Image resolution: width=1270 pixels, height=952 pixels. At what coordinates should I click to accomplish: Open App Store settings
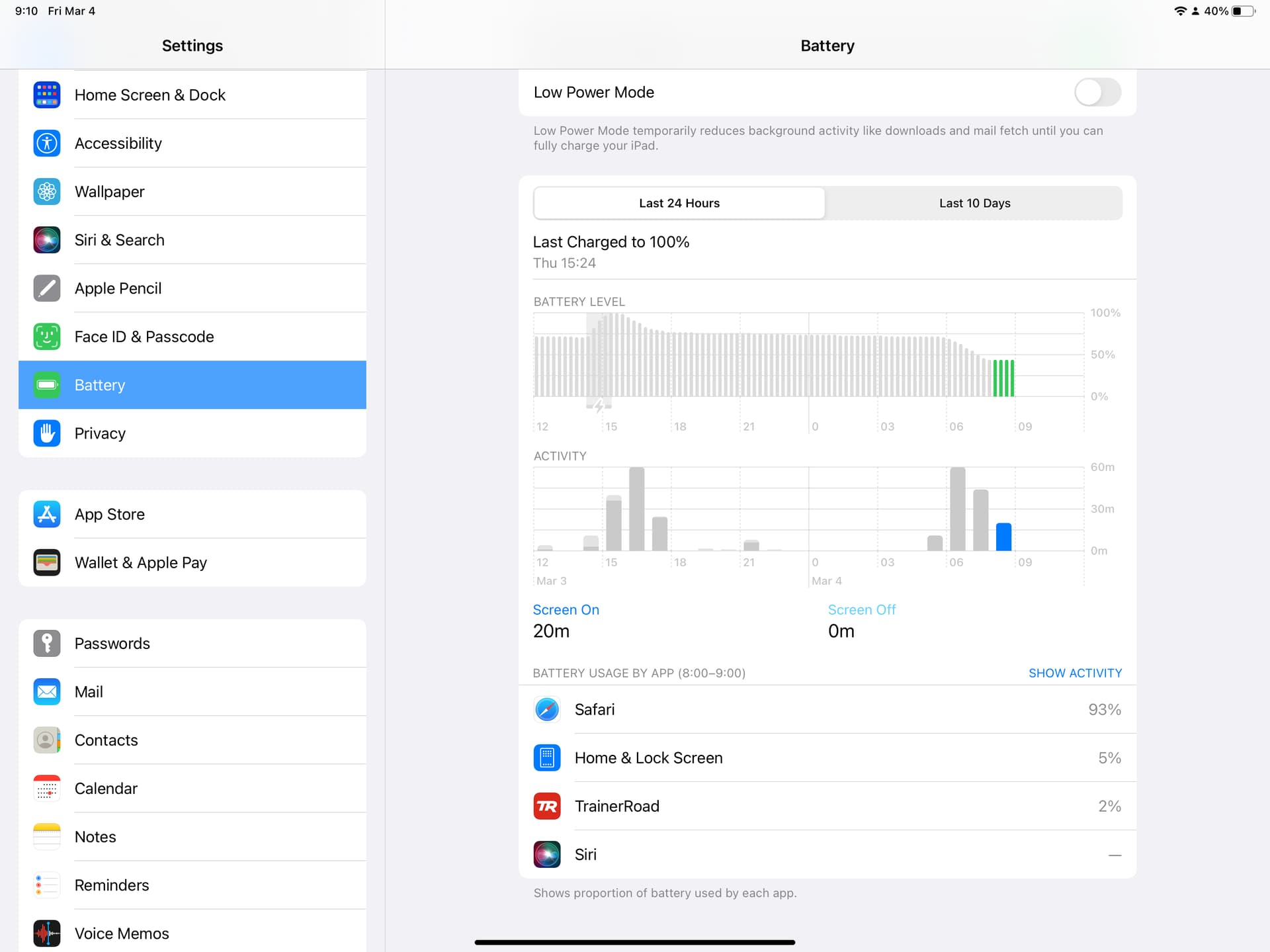pos(192,514)
